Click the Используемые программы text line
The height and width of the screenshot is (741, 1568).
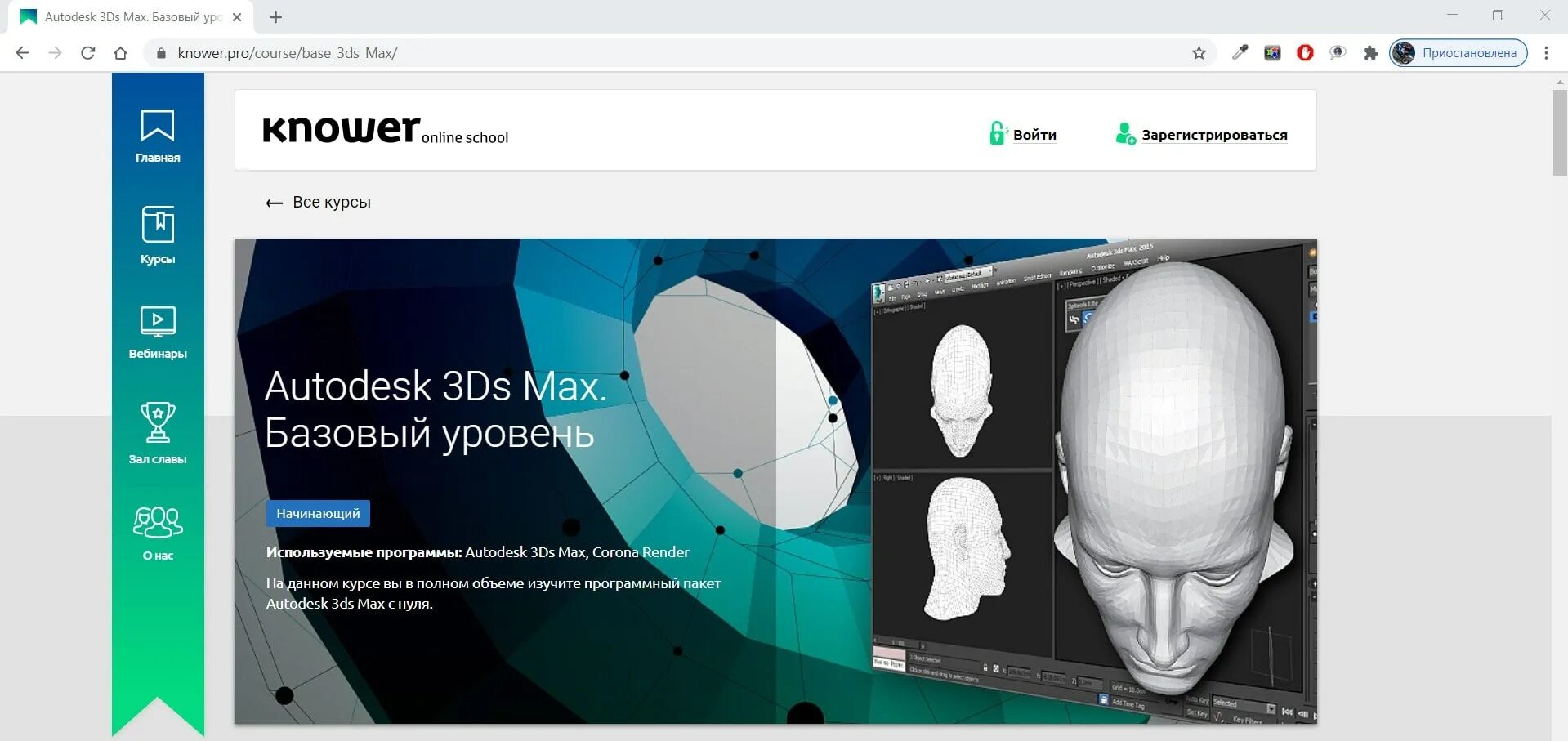pyautogui.click(x=477, y=552)
